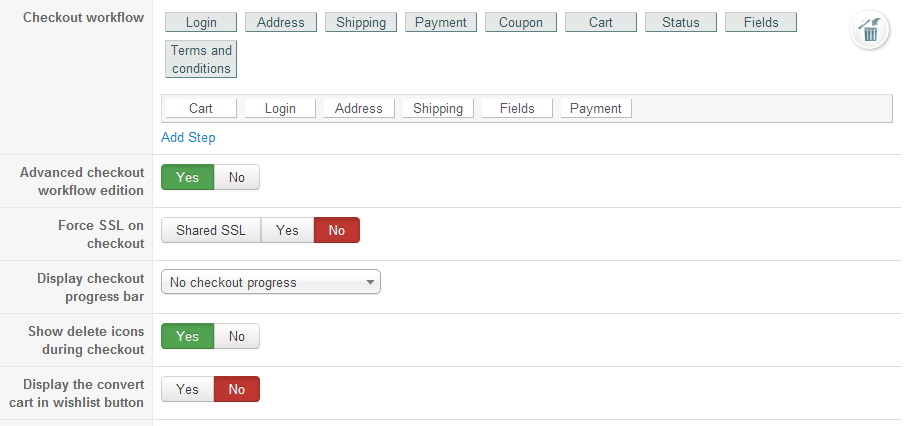Set convert cart in wishlist to Yes

[x=188, y=389]
